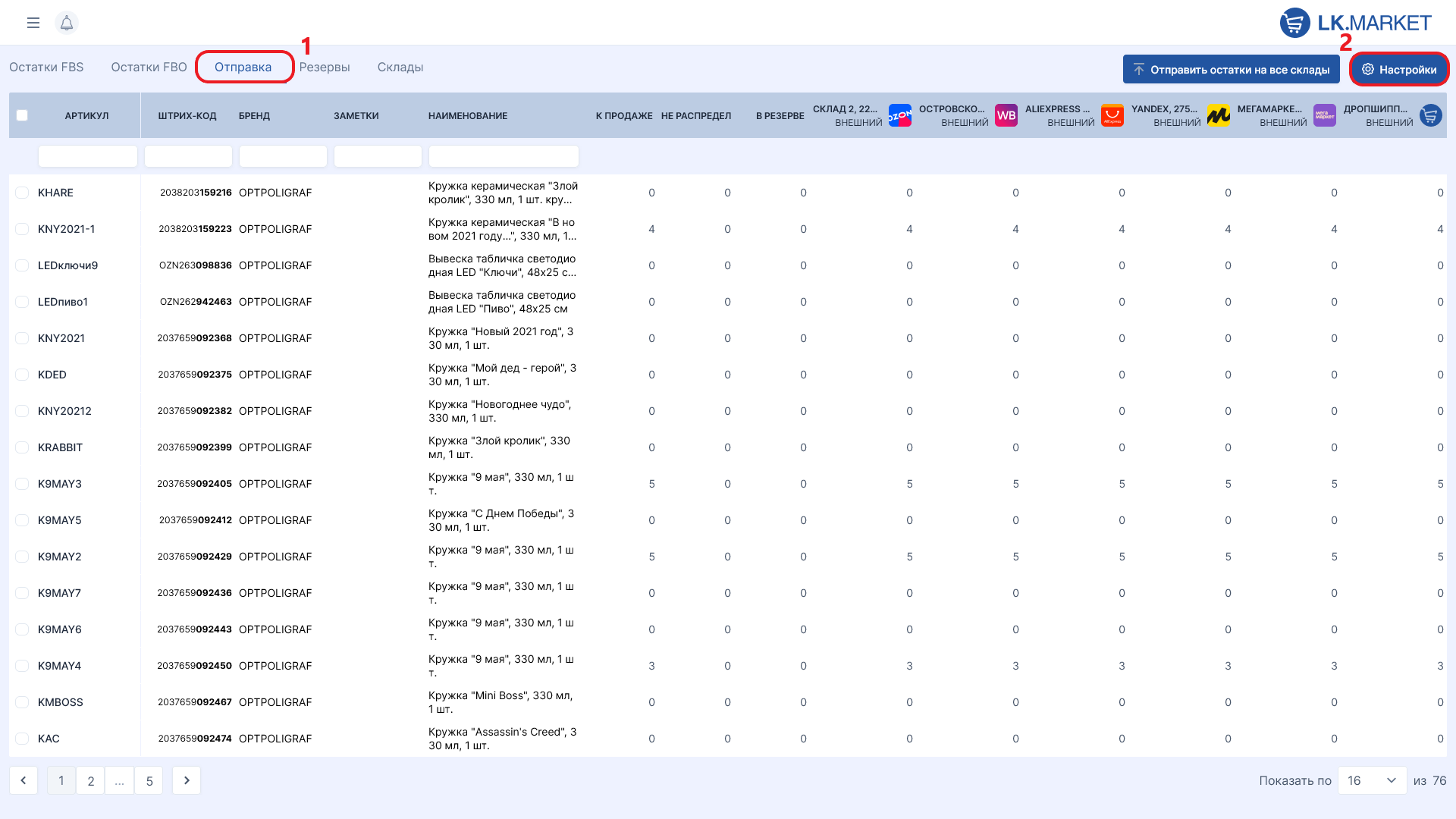Check the KHARE row checkbox
The image size is (1456, 819).
pos(22,193)
